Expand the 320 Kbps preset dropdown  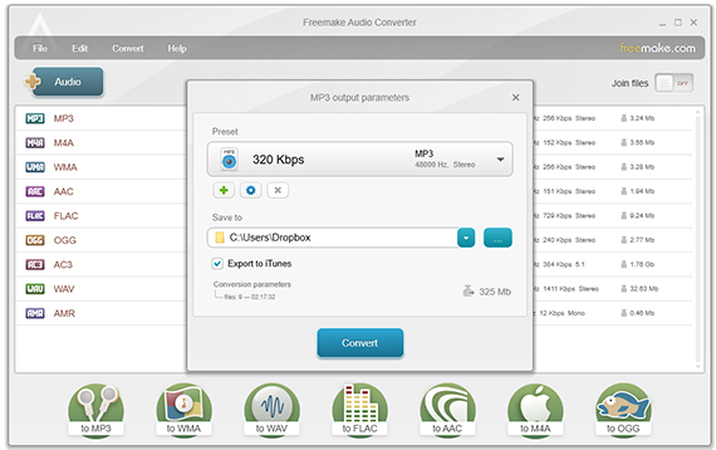[500, 159]
